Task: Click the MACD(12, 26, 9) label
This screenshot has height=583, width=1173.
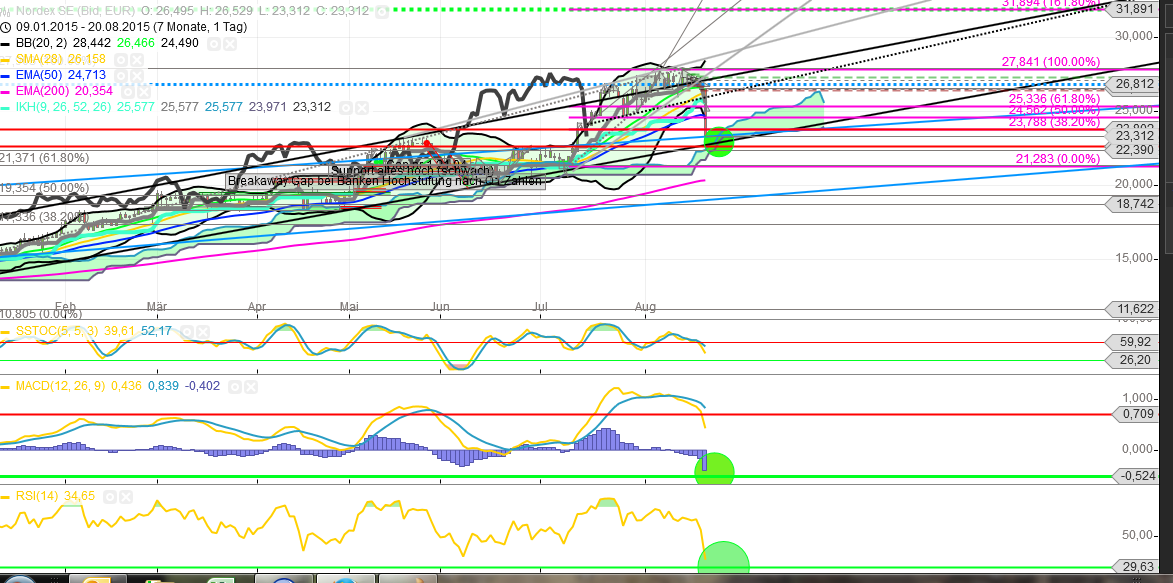Action: (61, 386)
